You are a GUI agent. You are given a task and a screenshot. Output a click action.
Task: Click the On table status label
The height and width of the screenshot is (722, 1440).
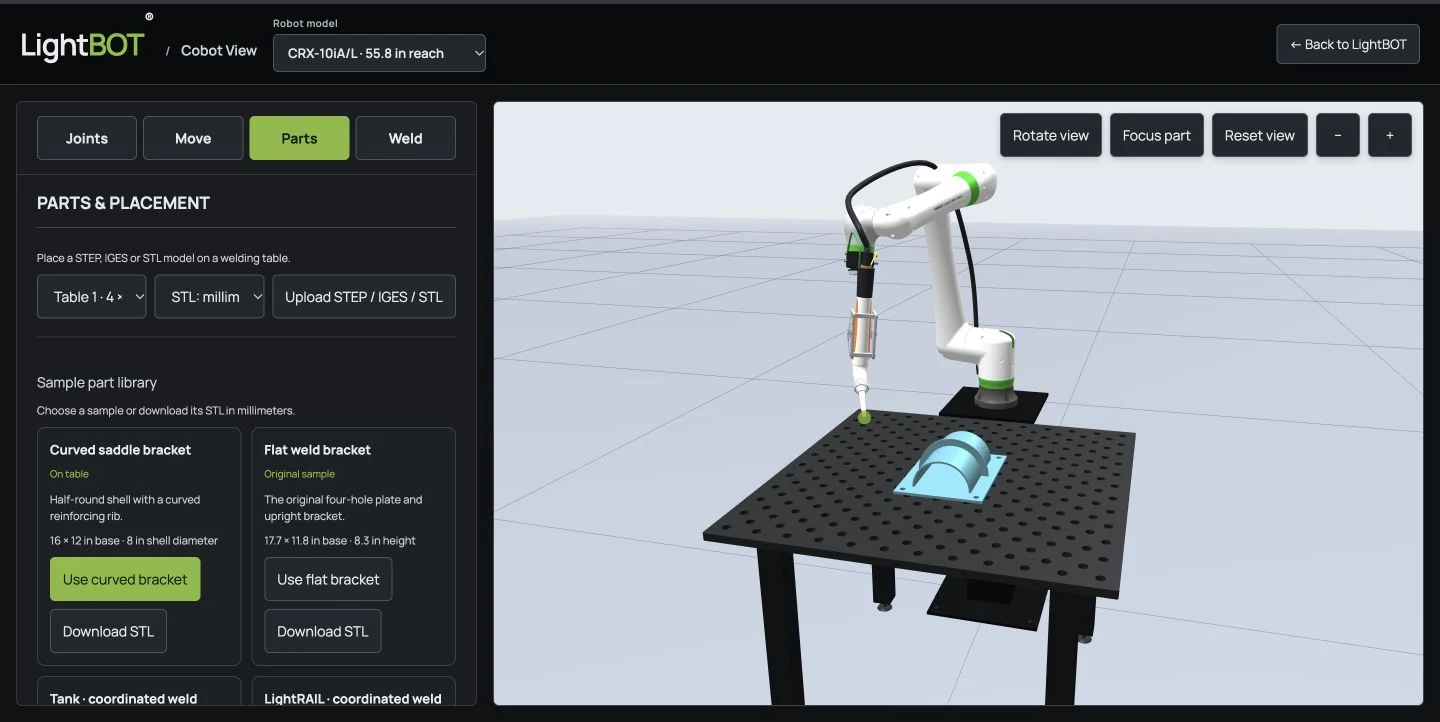[69, 474]
